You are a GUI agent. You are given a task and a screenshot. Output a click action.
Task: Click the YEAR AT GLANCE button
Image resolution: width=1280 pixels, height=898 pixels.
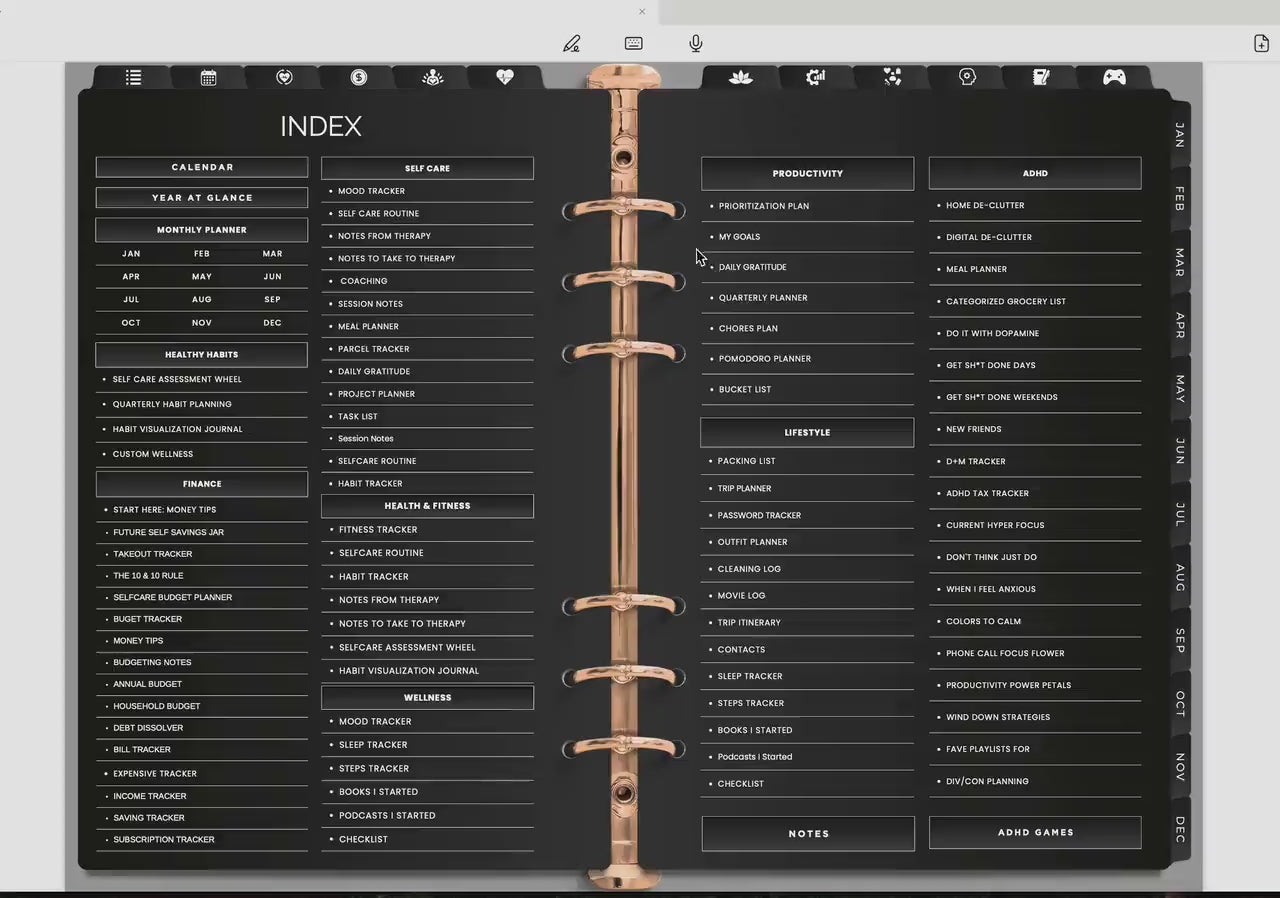[201, 197]
